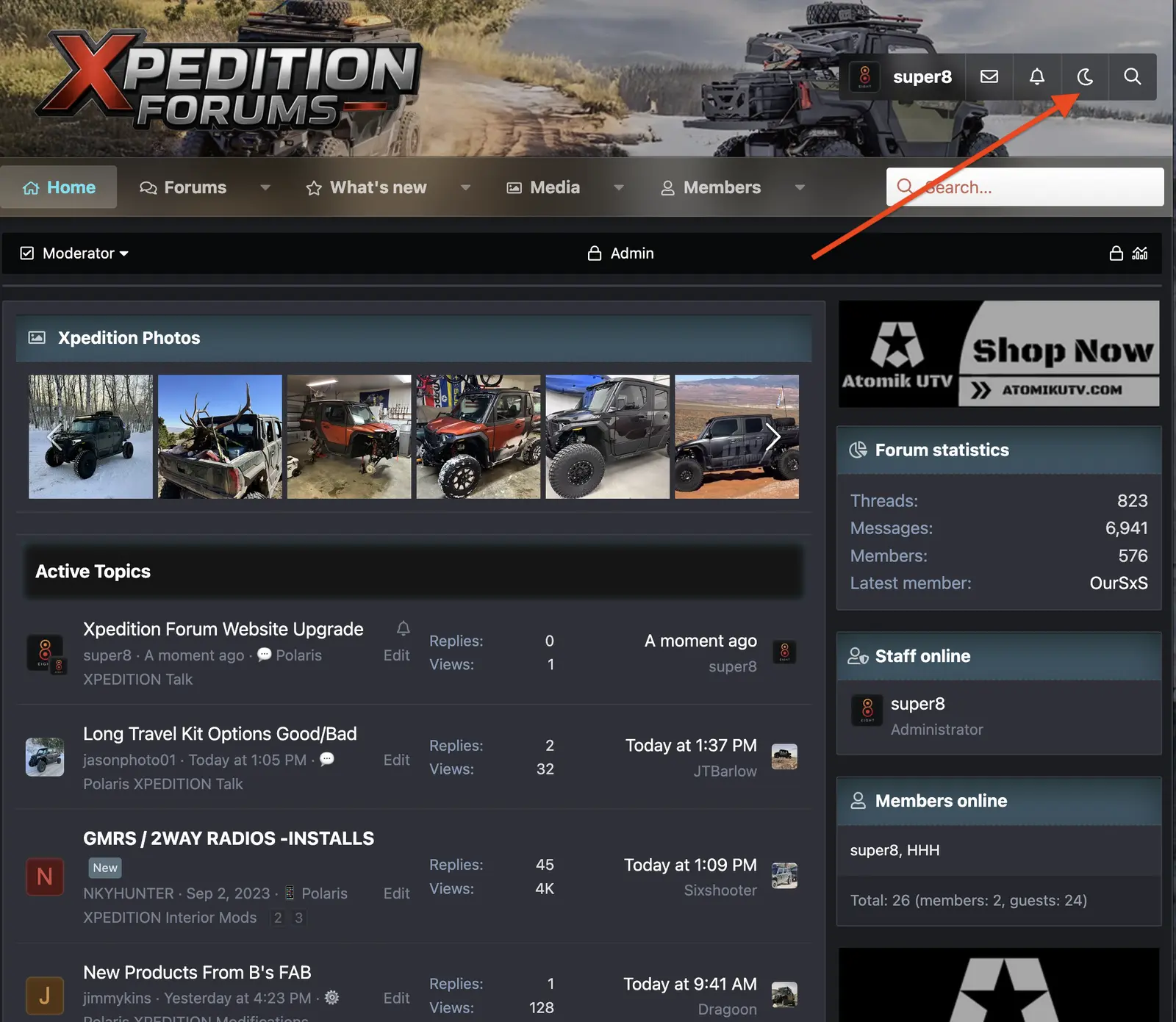Expand the Forums dropdown arrow
Image resolution: width=1176 pixels, height=1022 pixels.
click(265, 187)
